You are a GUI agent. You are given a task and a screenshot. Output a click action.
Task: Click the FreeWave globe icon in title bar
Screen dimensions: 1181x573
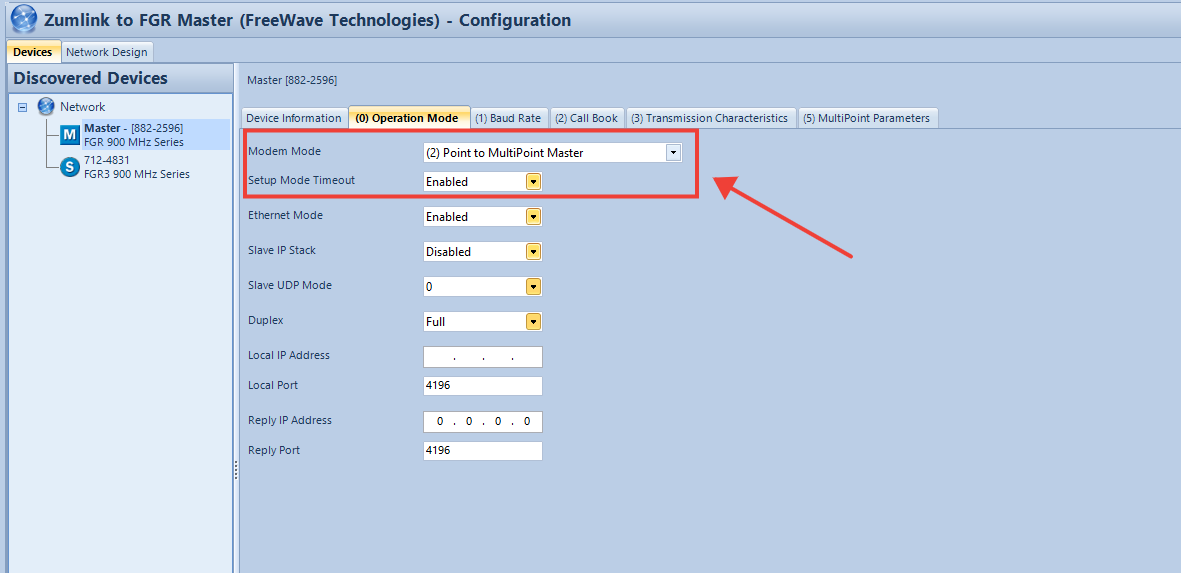click(x=23, y=20)
